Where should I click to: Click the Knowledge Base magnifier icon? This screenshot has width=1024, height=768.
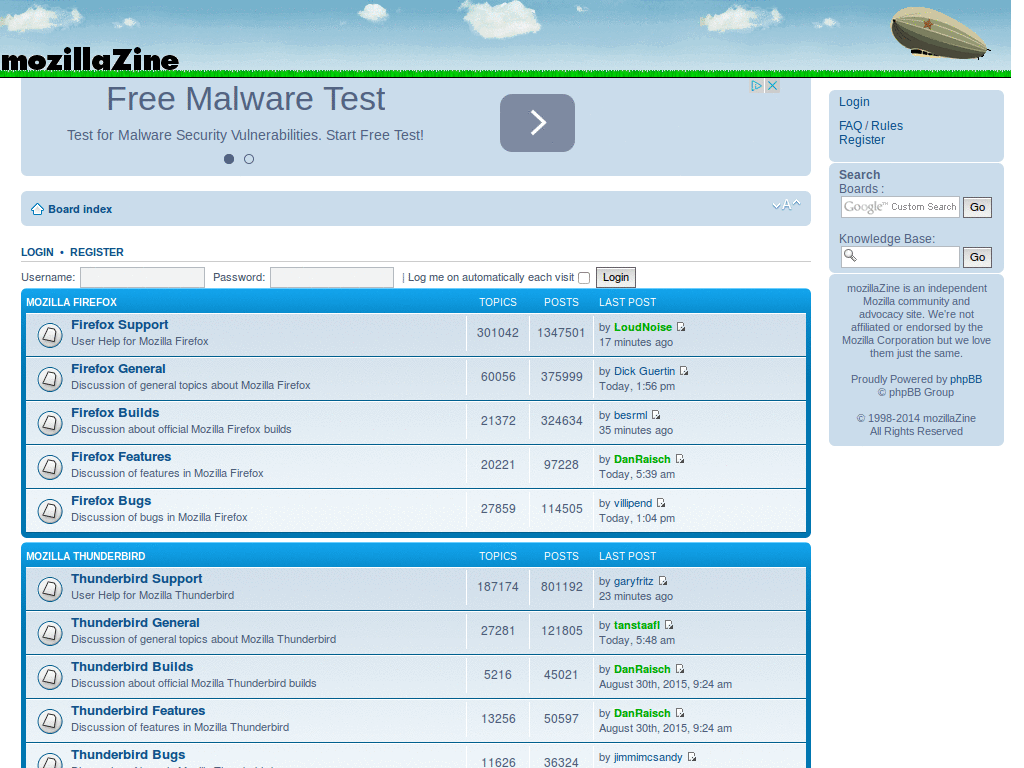click(850, 255)
